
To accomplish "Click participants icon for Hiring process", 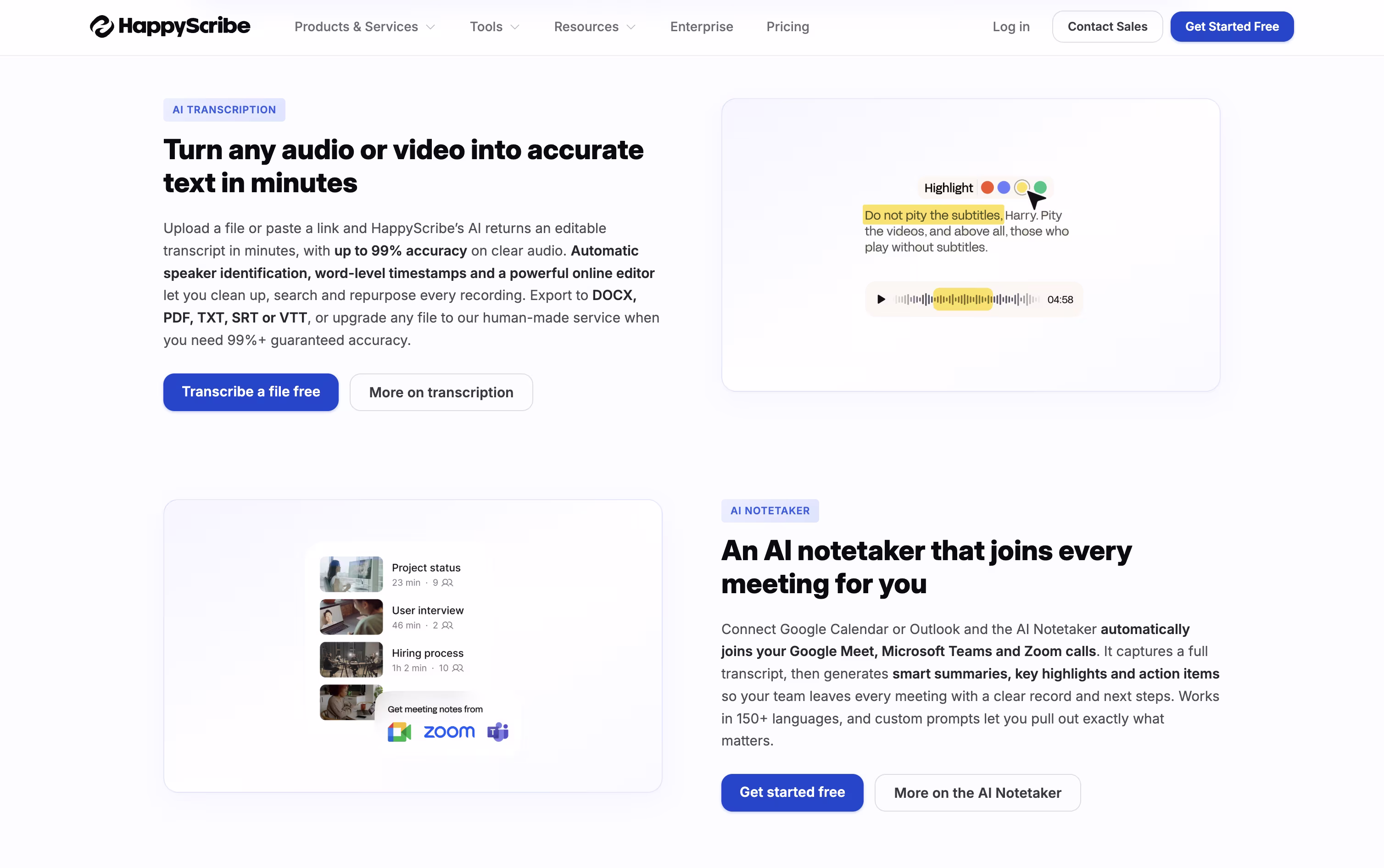I will (458, 668).
